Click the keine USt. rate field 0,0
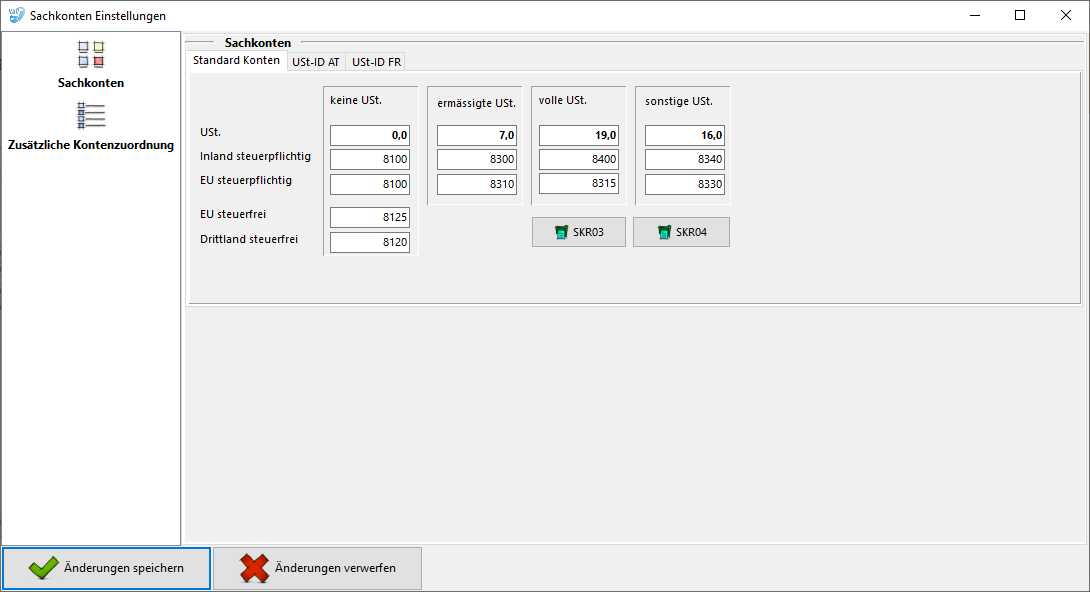 coord(370,135)
